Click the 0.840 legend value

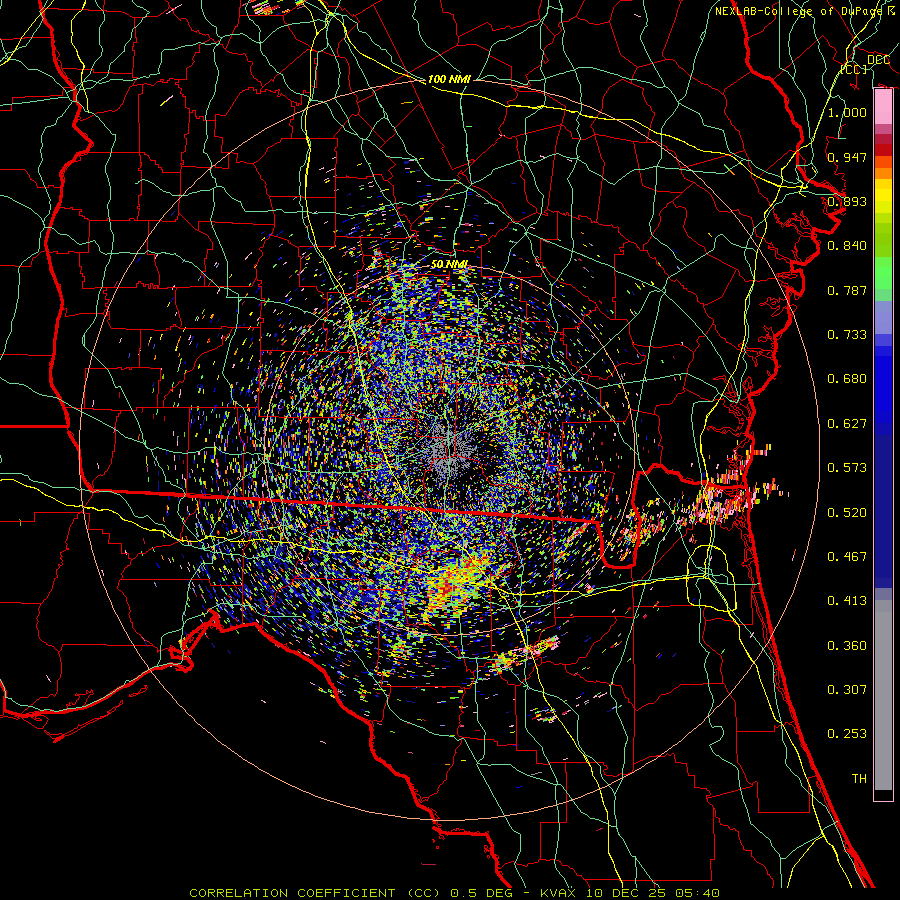pos(847,246)
